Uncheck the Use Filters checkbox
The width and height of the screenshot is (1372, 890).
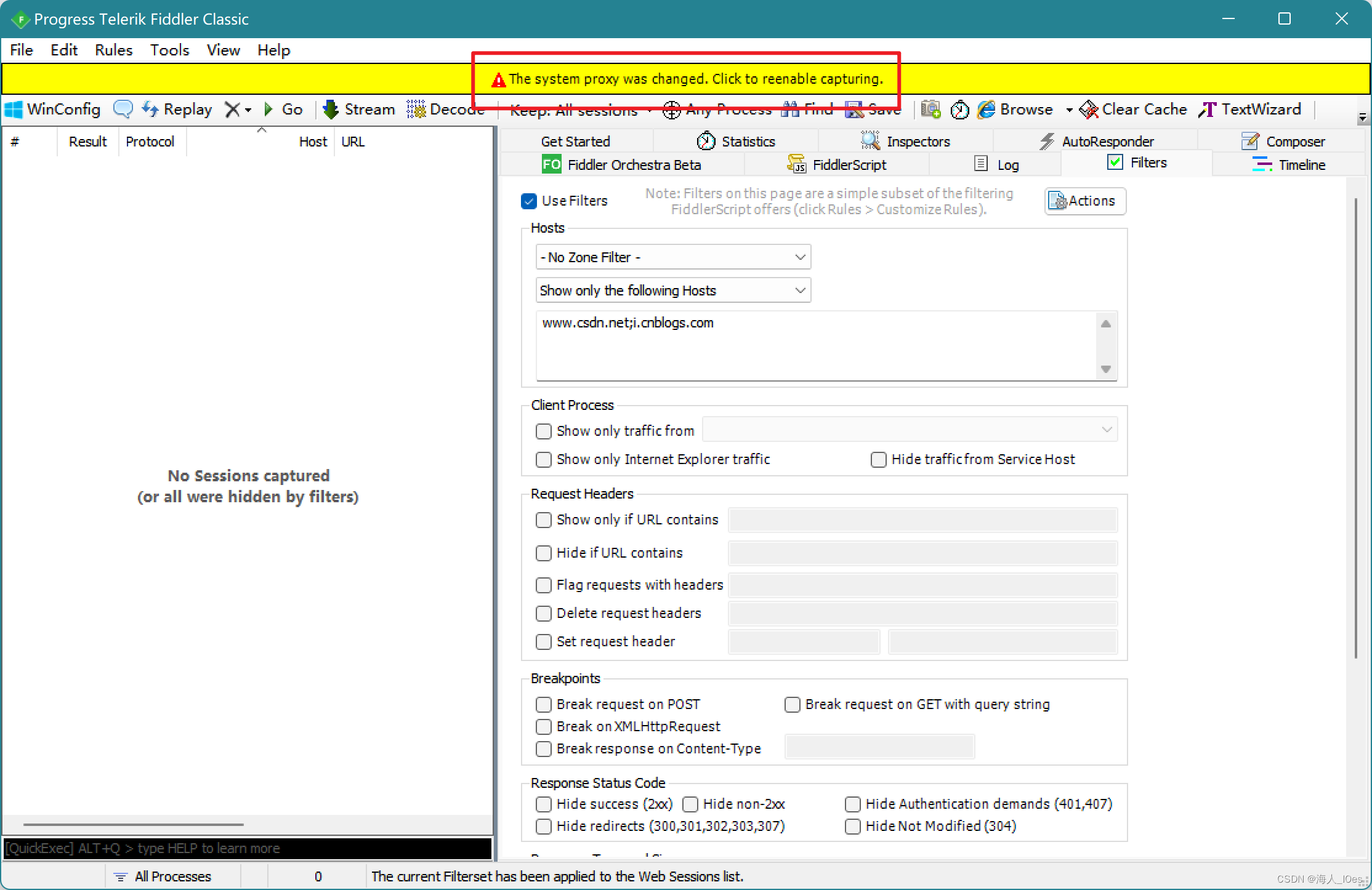tap(528, 201)
